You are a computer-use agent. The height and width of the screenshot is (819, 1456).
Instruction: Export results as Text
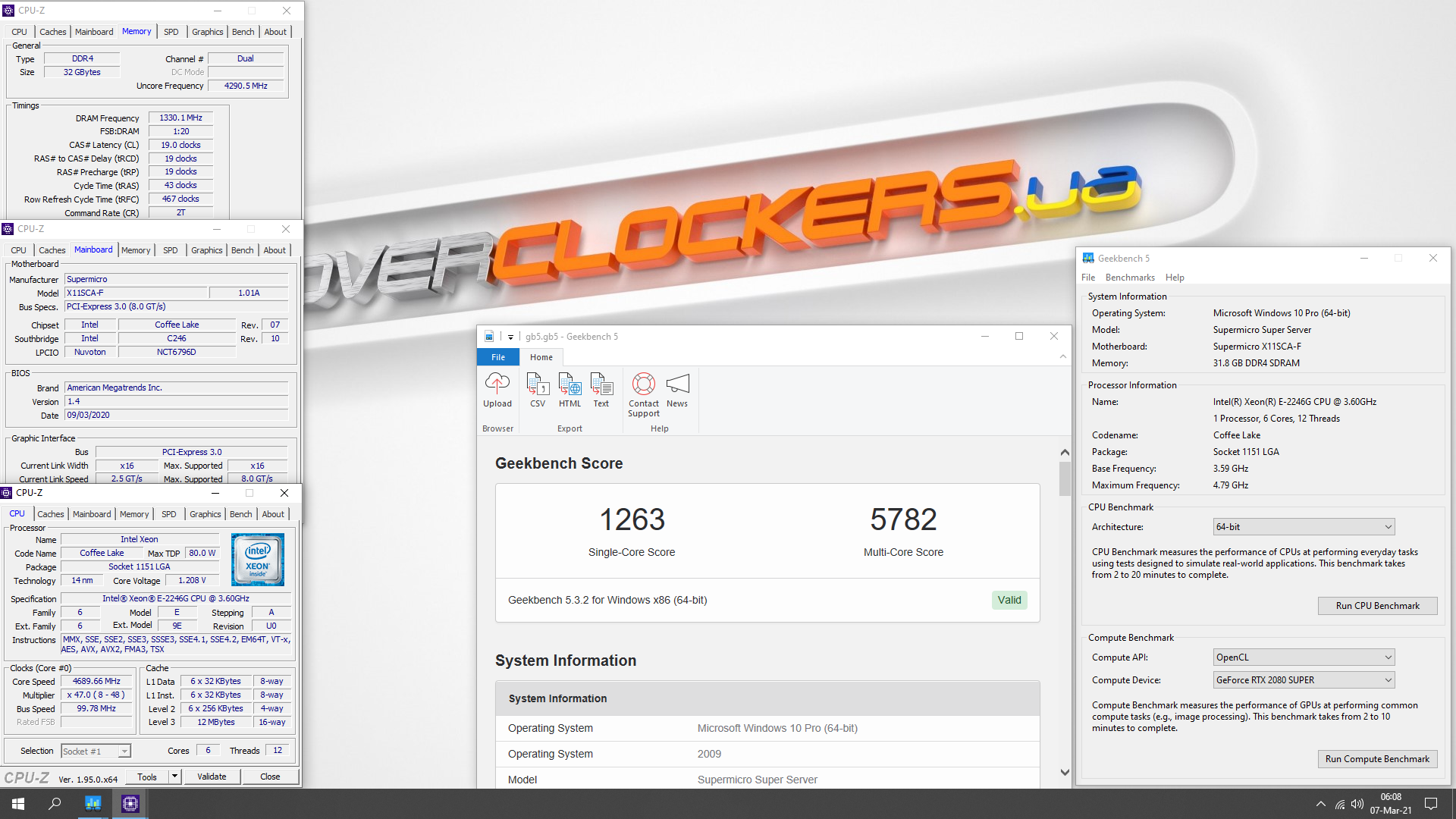coord(601,390)
